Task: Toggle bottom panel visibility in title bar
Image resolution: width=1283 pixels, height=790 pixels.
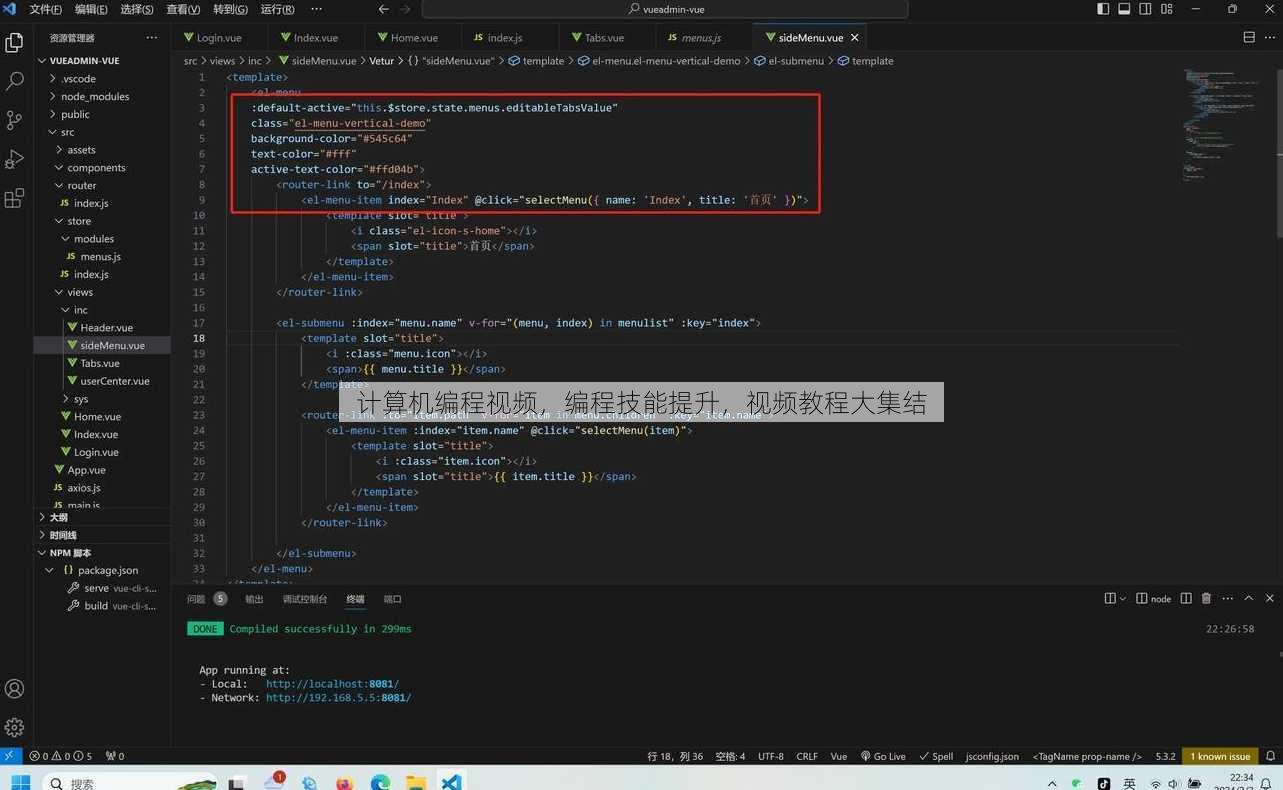Action: tap(1124, 9)
